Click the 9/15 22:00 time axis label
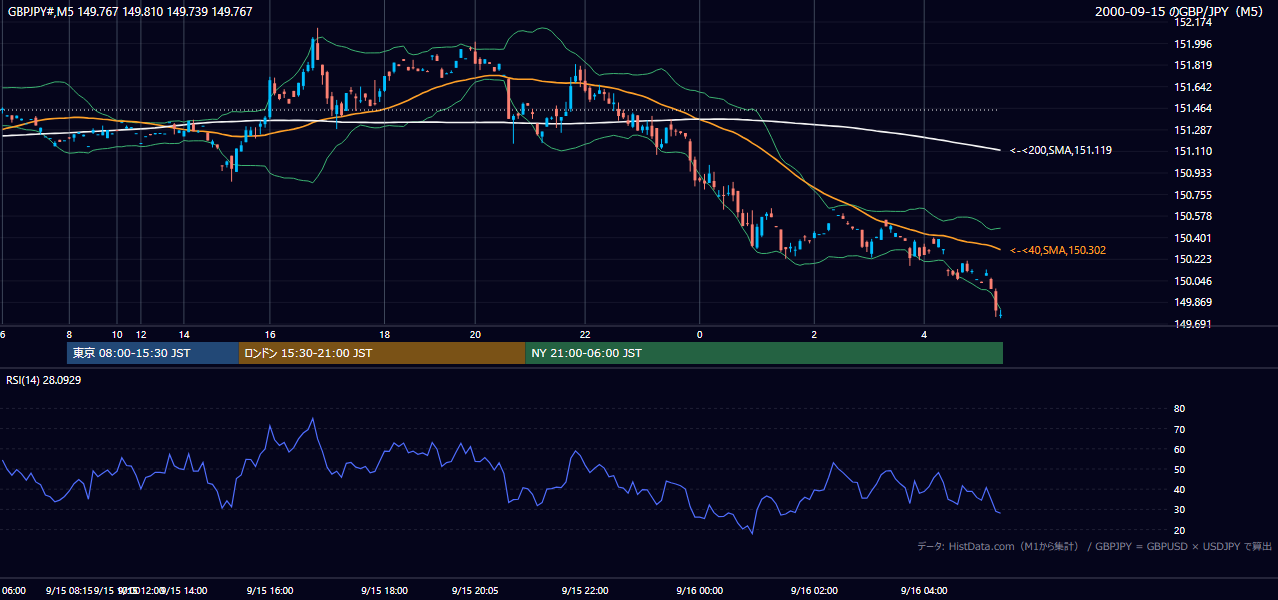1278x600 pixels. coord(585,591)
